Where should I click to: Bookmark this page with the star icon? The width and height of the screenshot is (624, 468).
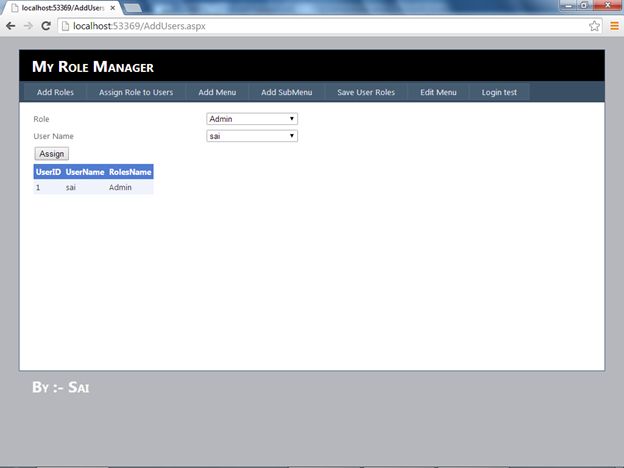coord(594,26)
